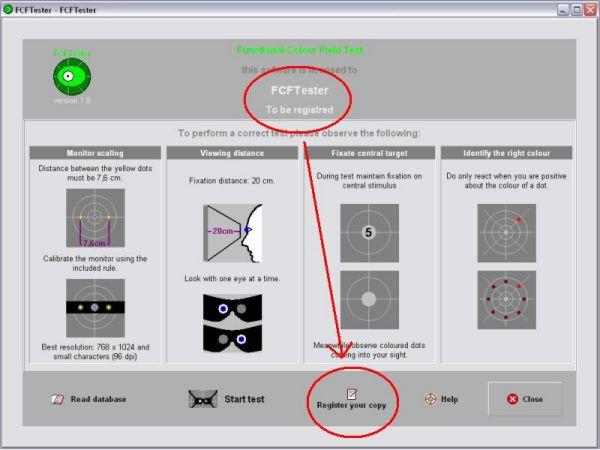Click the red X icon on Close
The width and height of the screenshot is (600, 450).
(x=512, y=399)
